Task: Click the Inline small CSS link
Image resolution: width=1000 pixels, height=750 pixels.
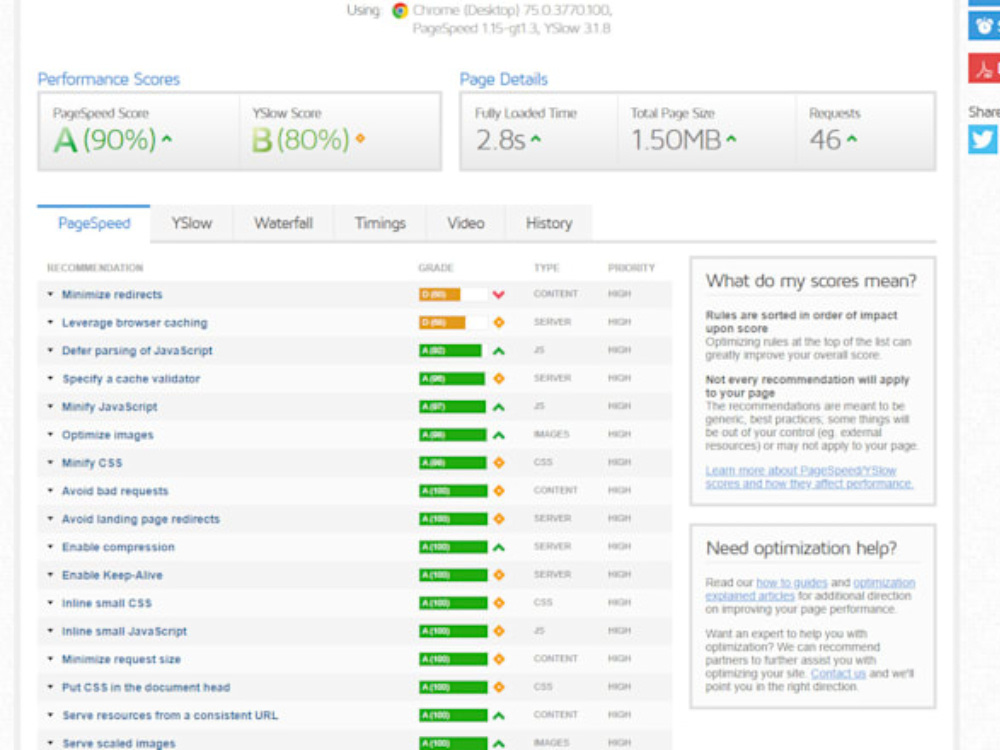Action: (x=107, y=603)
